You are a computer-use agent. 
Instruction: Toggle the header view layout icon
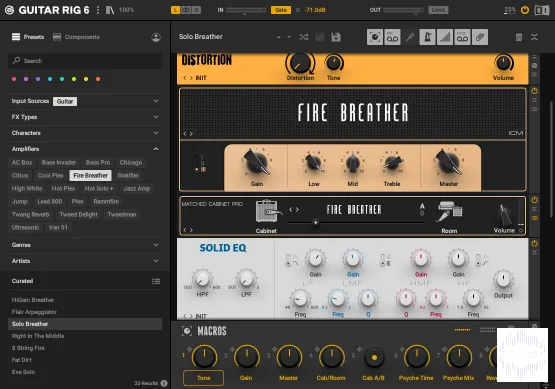coord(542,10)
